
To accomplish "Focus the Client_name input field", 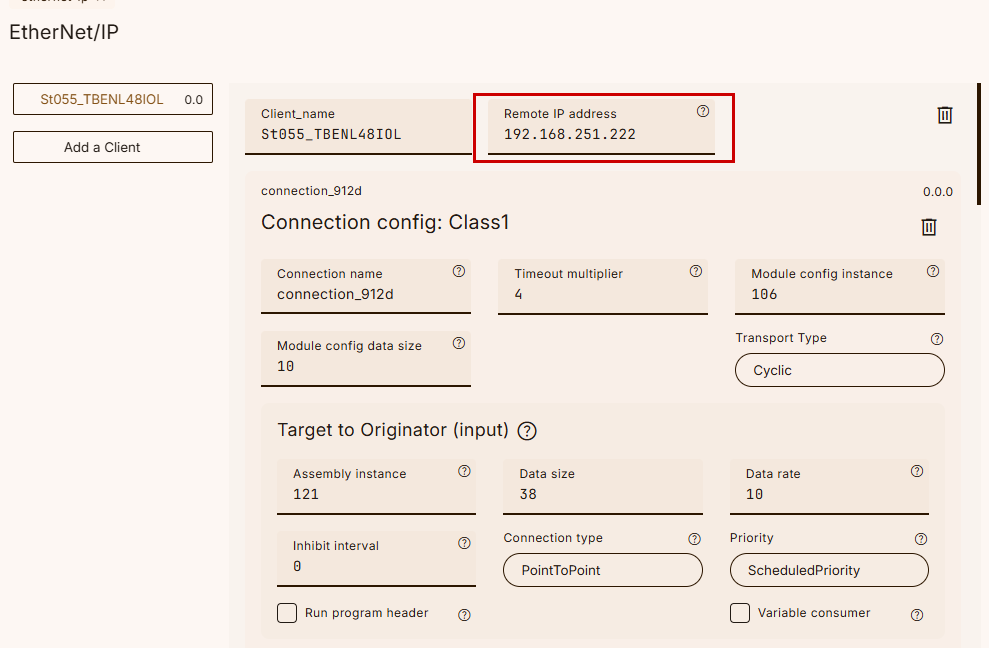I will click(x=357, y=134).
